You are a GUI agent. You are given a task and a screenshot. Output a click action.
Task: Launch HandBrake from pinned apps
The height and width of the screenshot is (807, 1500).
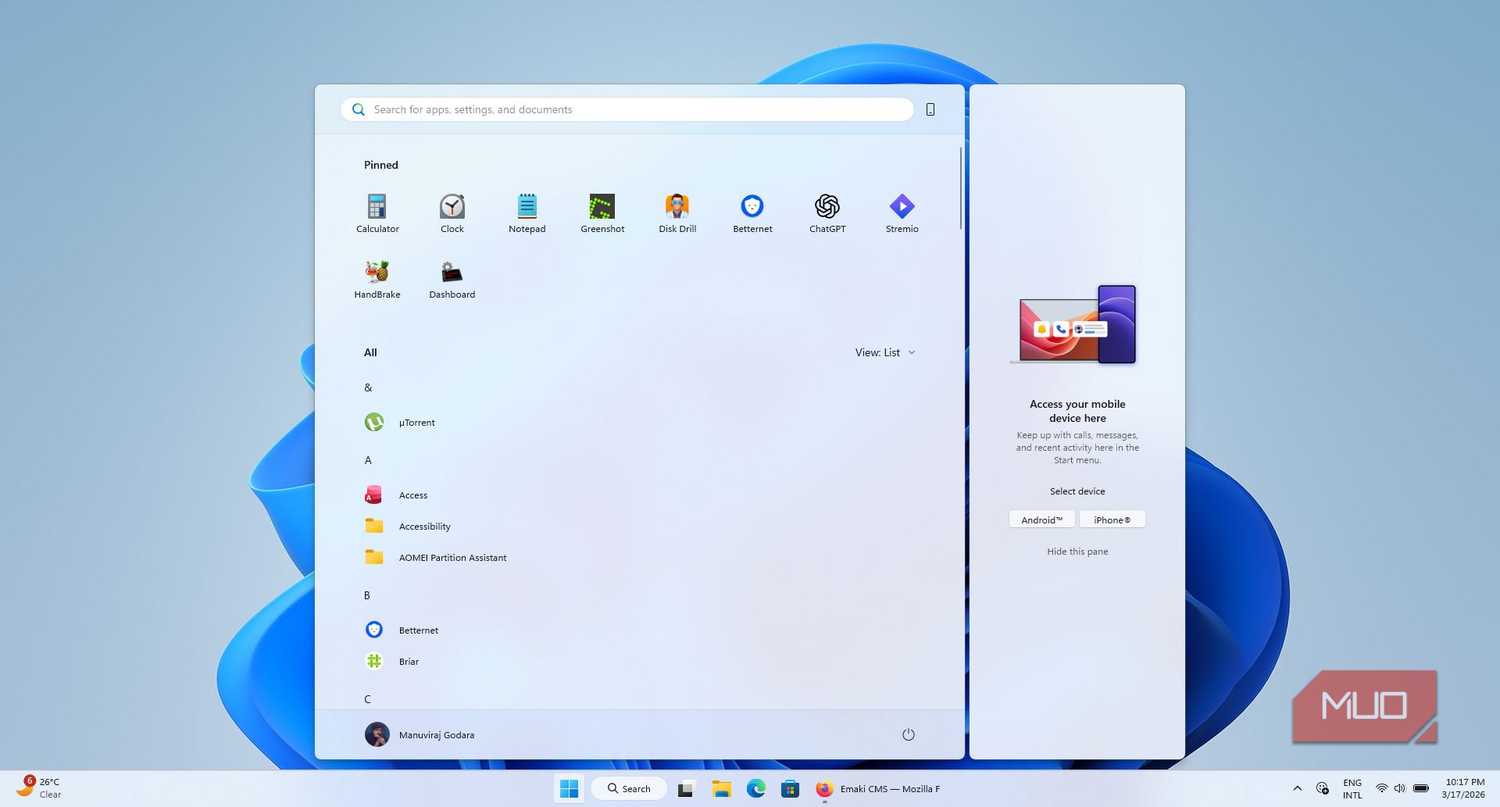pos(377,280)
